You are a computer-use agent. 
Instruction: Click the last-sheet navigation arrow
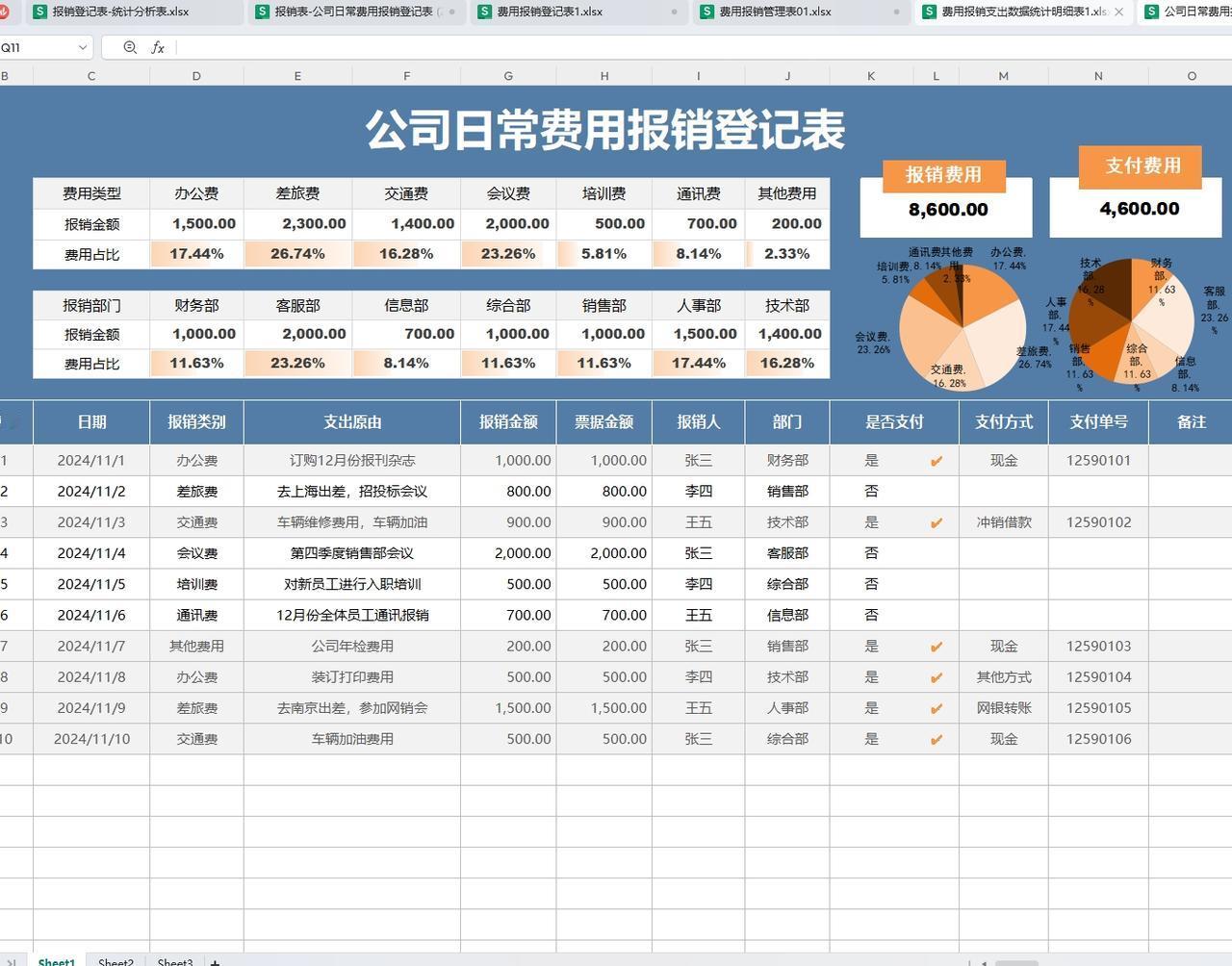pyautogui.click(x=13, y=961)
